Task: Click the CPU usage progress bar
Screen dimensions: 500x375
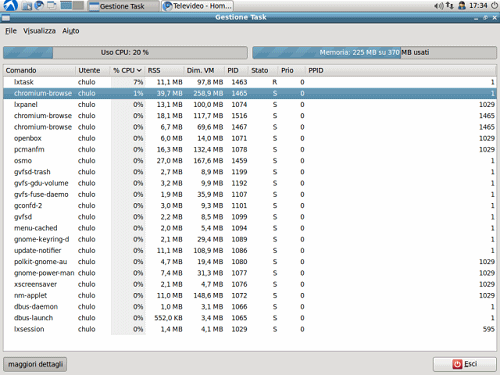Action: 125,53
